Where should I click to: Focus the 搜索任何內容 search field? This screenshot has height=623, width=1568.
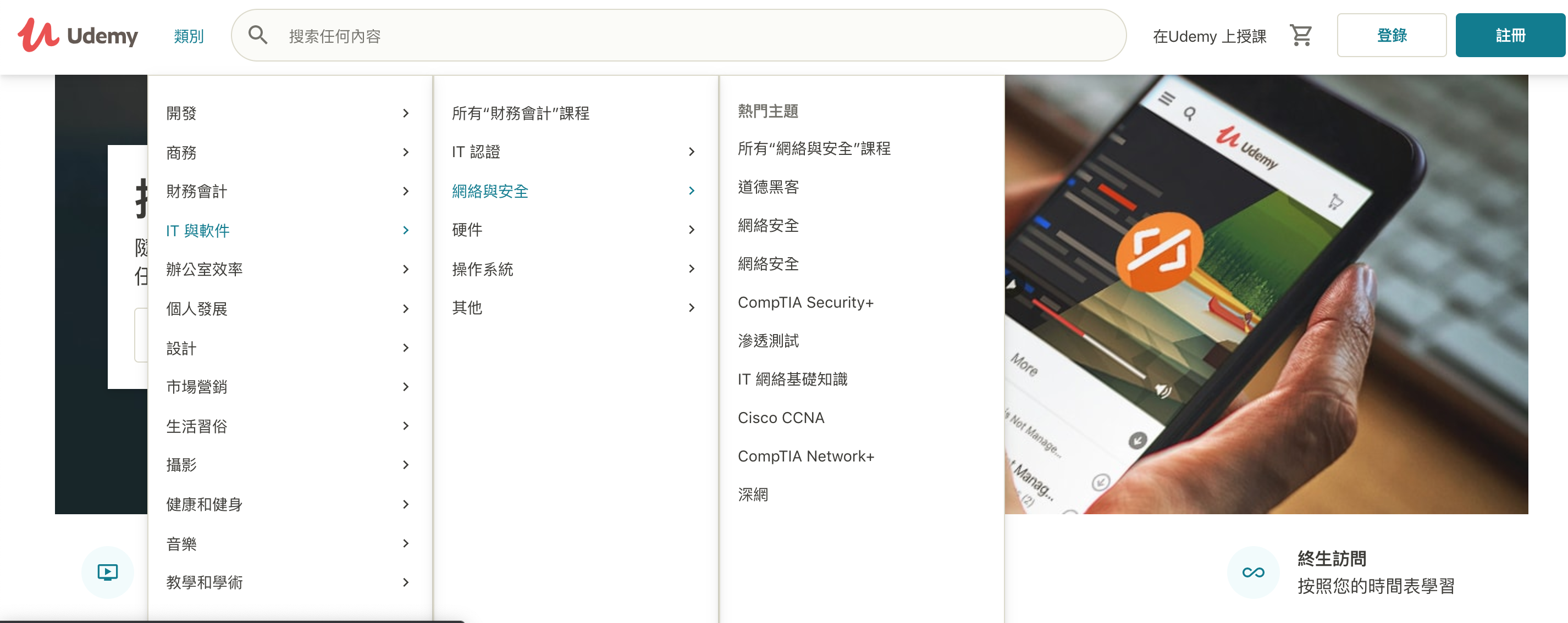pyautogui.click(x=678, y=35)
